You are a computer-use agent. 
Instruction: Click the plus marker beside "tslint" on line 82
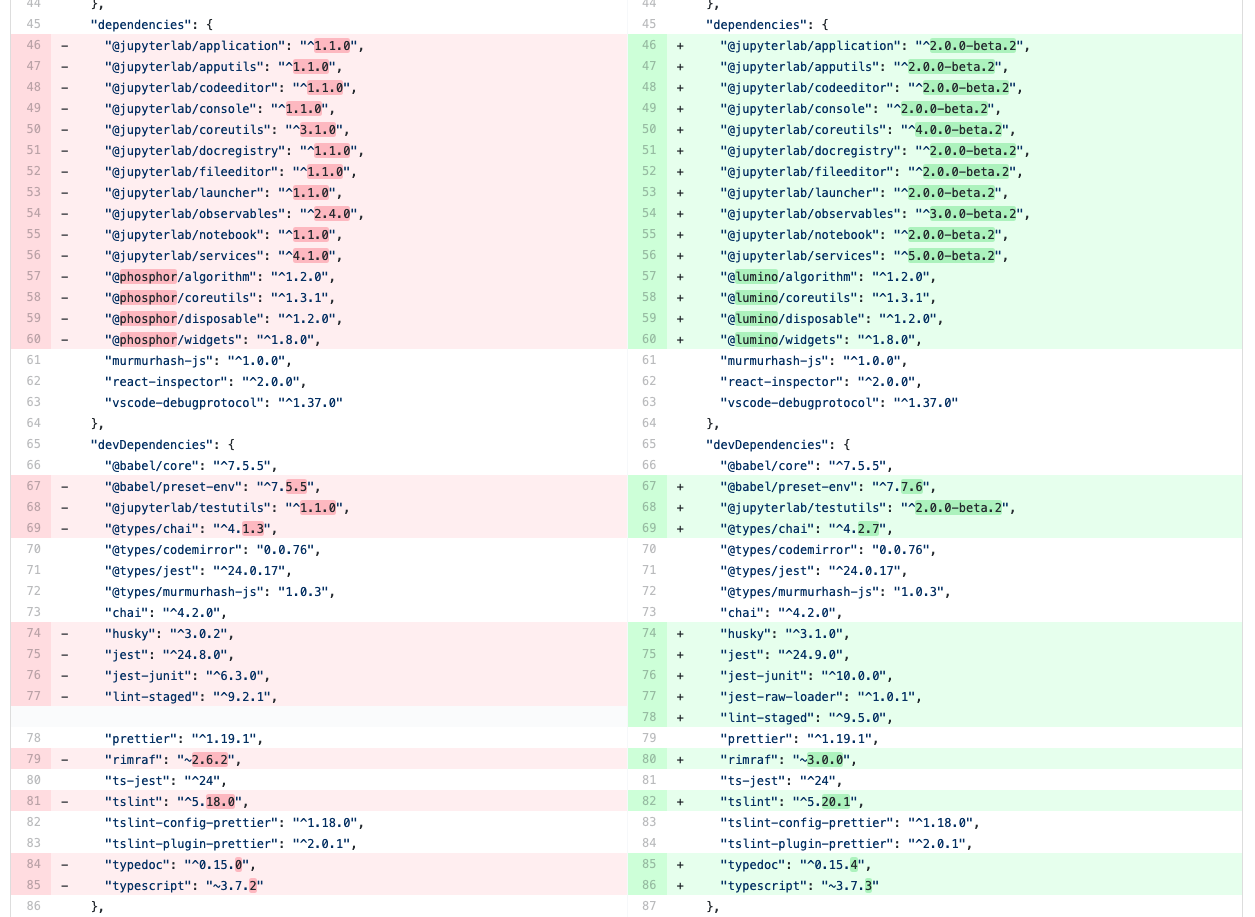tap(680, 801)
